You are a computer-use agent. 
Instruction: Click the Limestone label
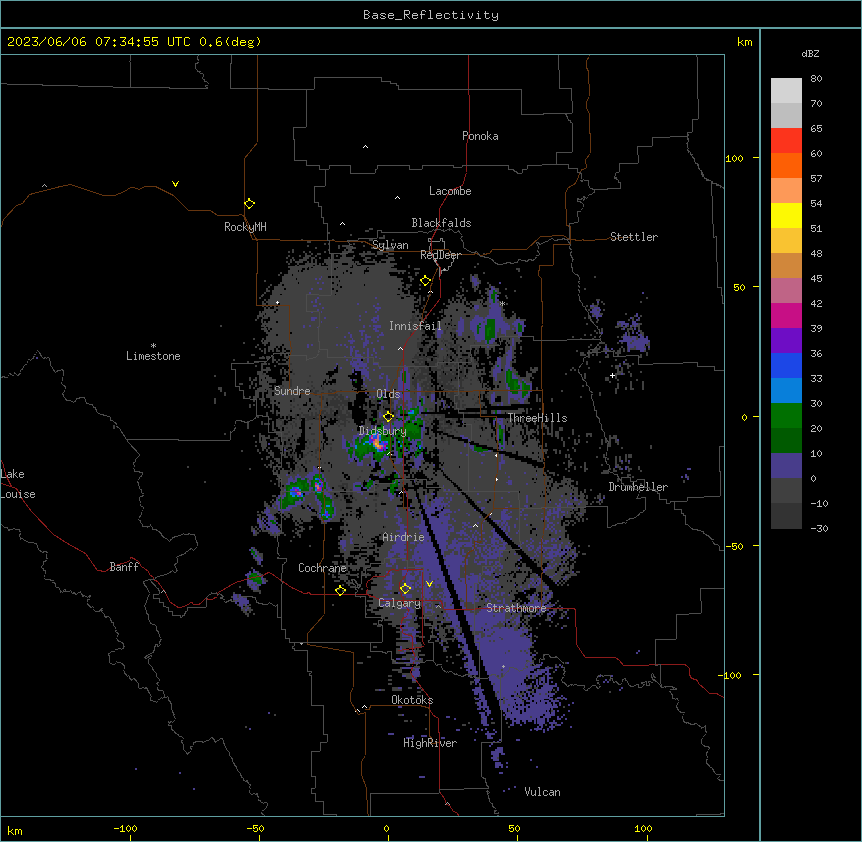pyautogui.click(x=153, y=356)
